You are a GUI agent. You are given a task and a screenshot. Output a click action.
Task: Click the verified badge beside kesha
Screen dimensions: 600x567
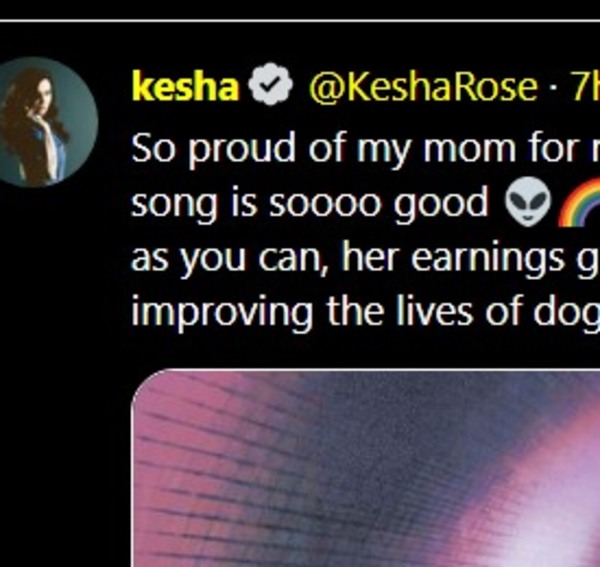pyautogui.click(x=270, y=89)
